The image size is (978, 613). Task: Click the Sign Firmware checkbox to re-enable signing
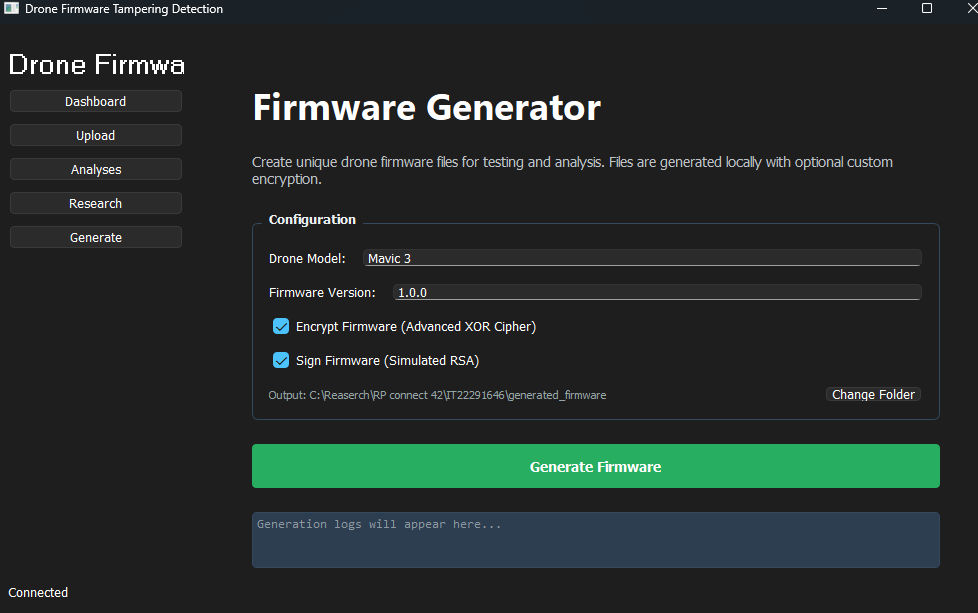pyautogui.click(x=281, y=360)
